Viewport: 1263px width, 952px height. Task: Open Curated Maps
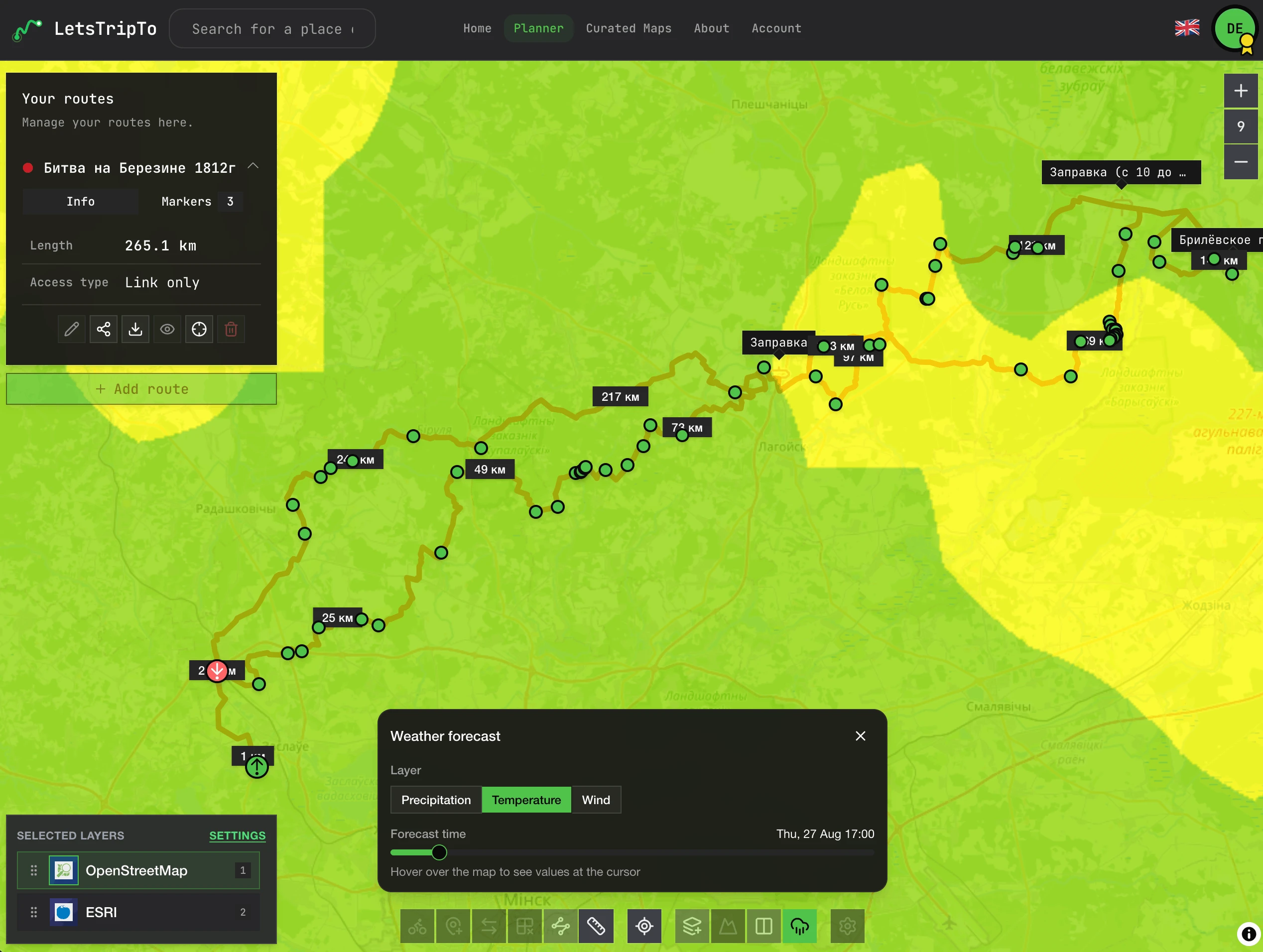(x=629, y=28)
